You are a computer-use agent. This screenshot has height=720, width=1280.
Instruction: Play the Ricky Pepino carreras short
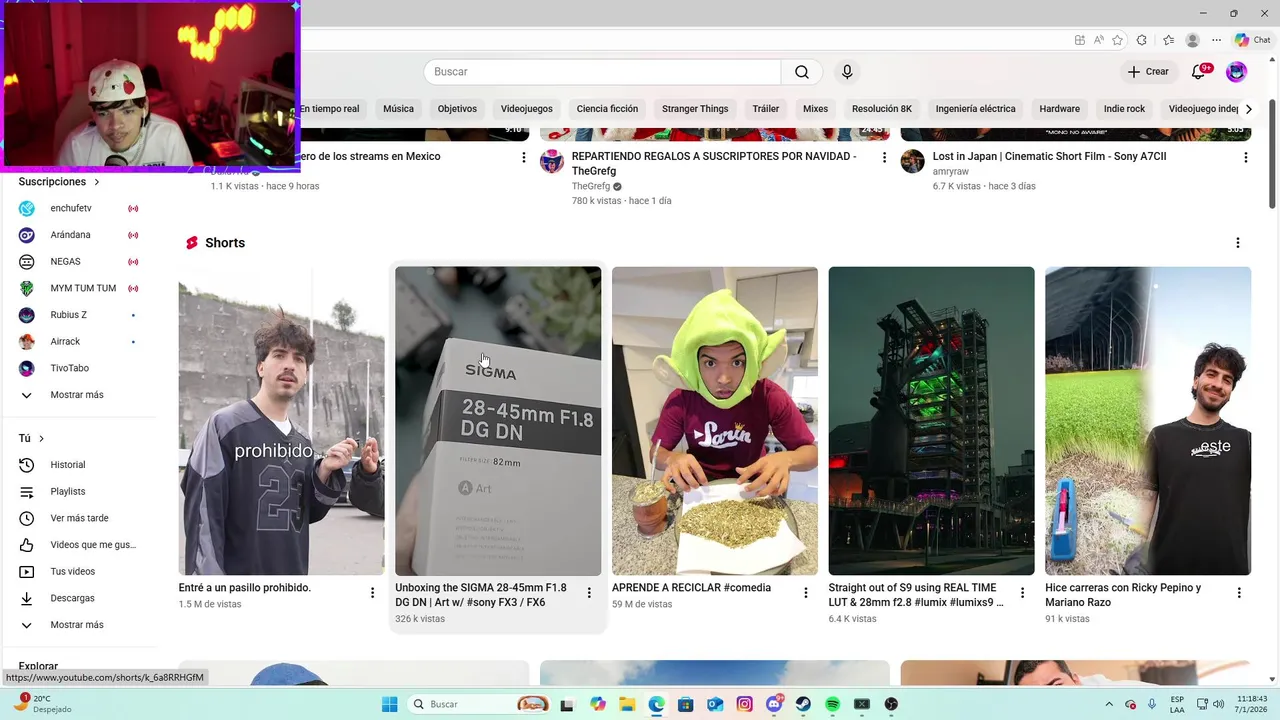[1148, 421]
